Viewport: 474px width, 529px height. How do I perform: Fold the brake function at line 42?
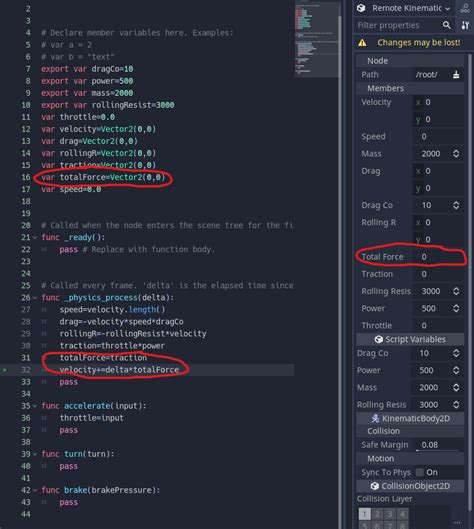point(35,490)
